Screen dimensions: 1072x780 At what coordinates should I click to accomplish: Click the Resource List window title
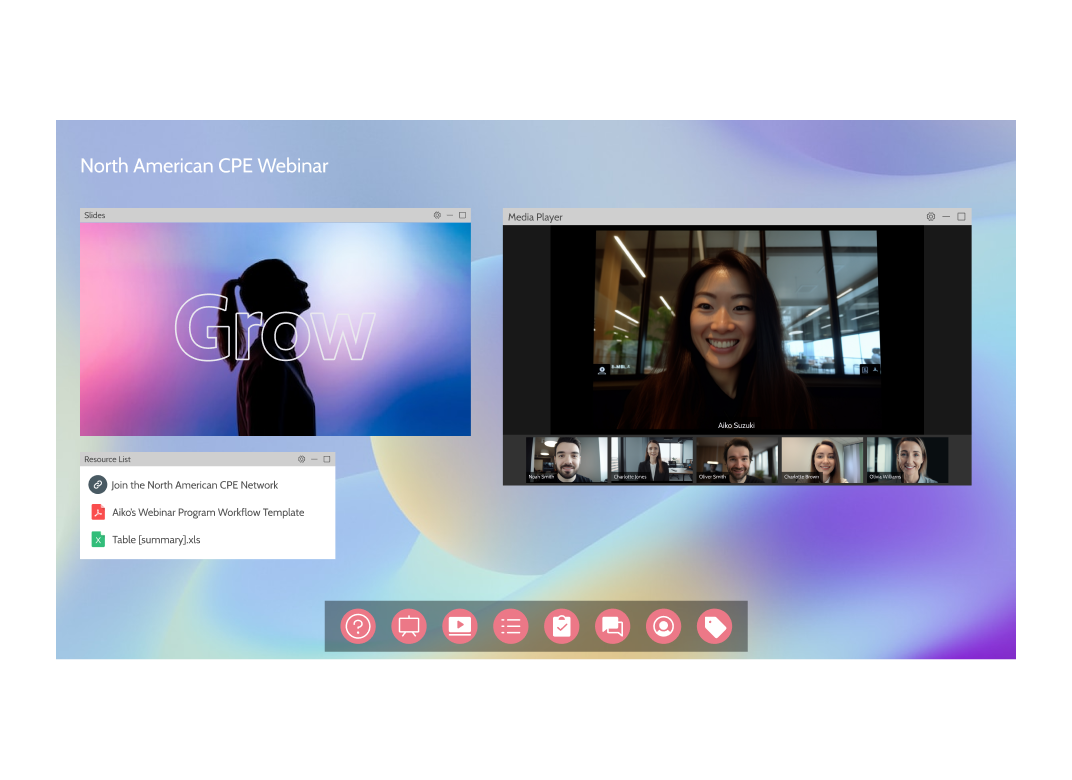pyautogui.click(x=107, y=459)
